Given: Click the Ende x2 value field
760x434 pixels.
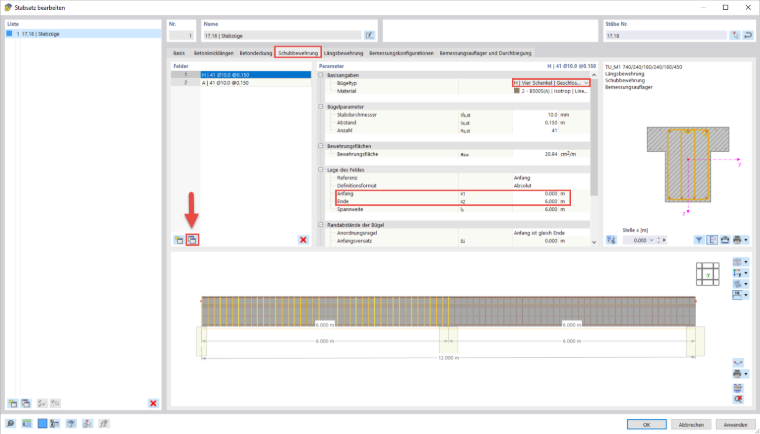Looking at the screenshot, I should (x=535, y=201).
